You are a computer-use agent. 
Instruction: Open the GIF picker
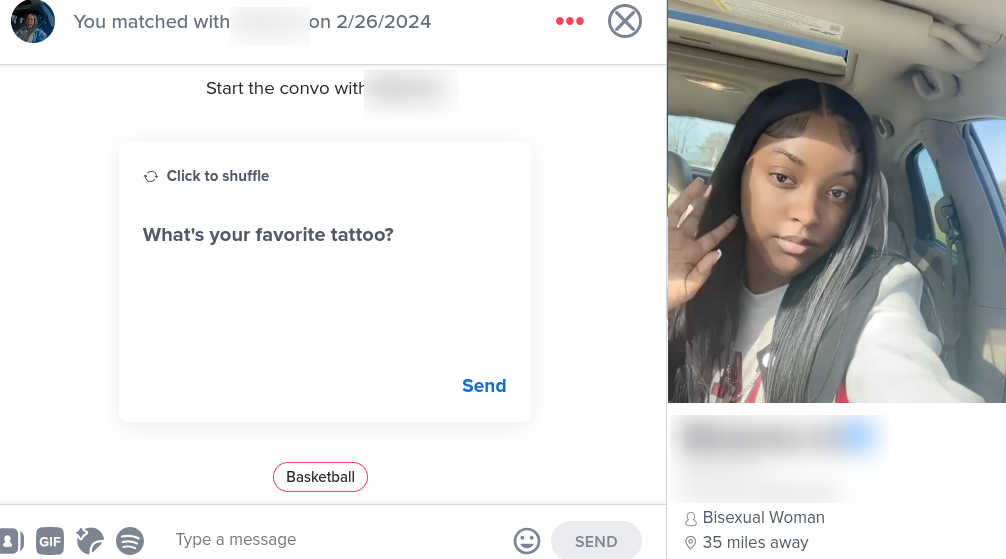[x=50, y=541]
